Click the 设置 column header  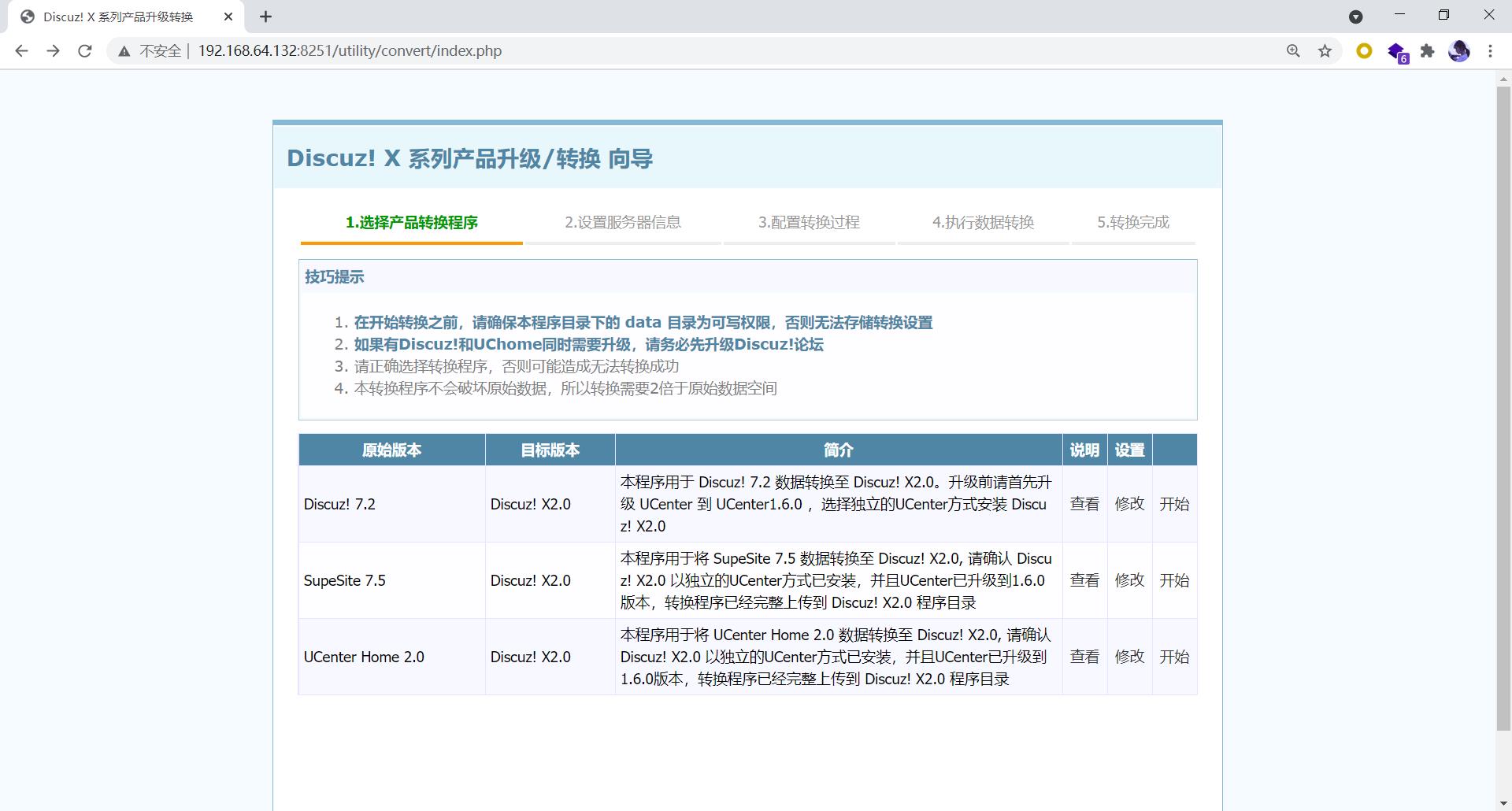(x=1129, y=450)
